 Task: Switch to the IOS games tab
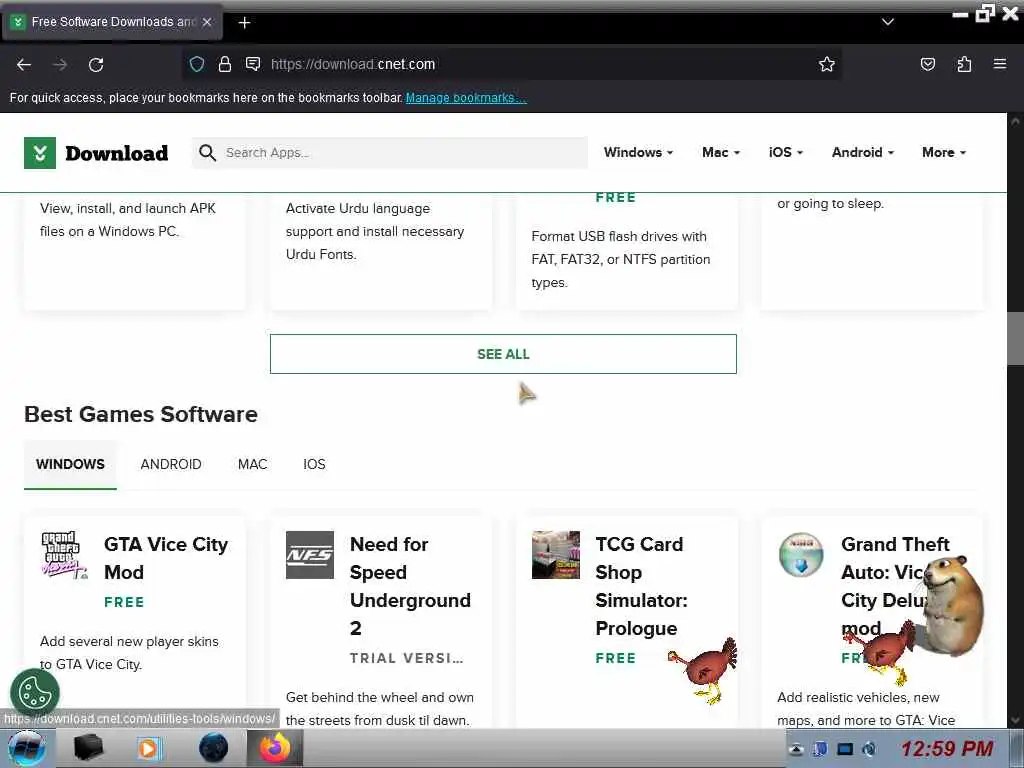pos(314,464)
